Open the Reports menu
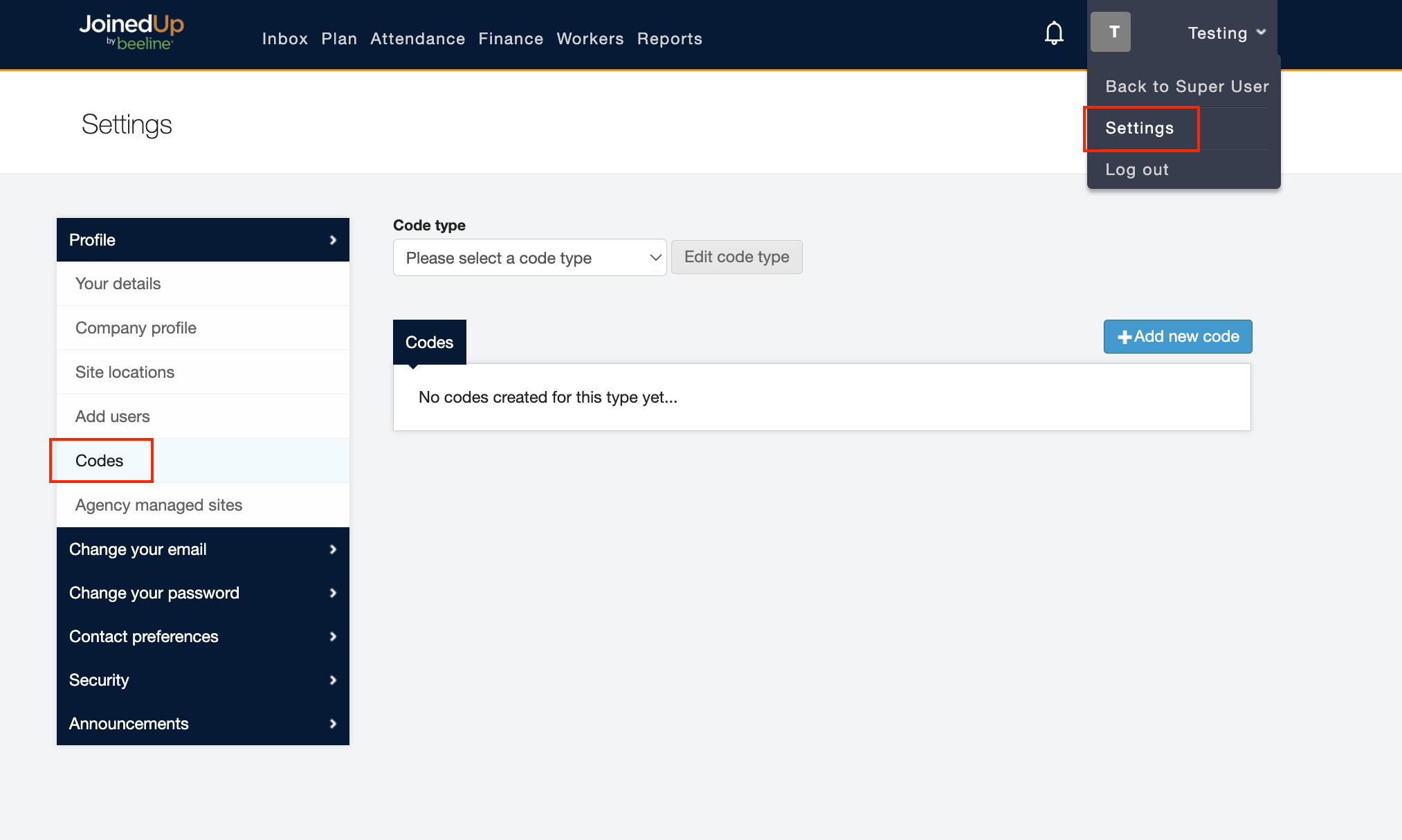1402x840 pixels. pos(669,39)
